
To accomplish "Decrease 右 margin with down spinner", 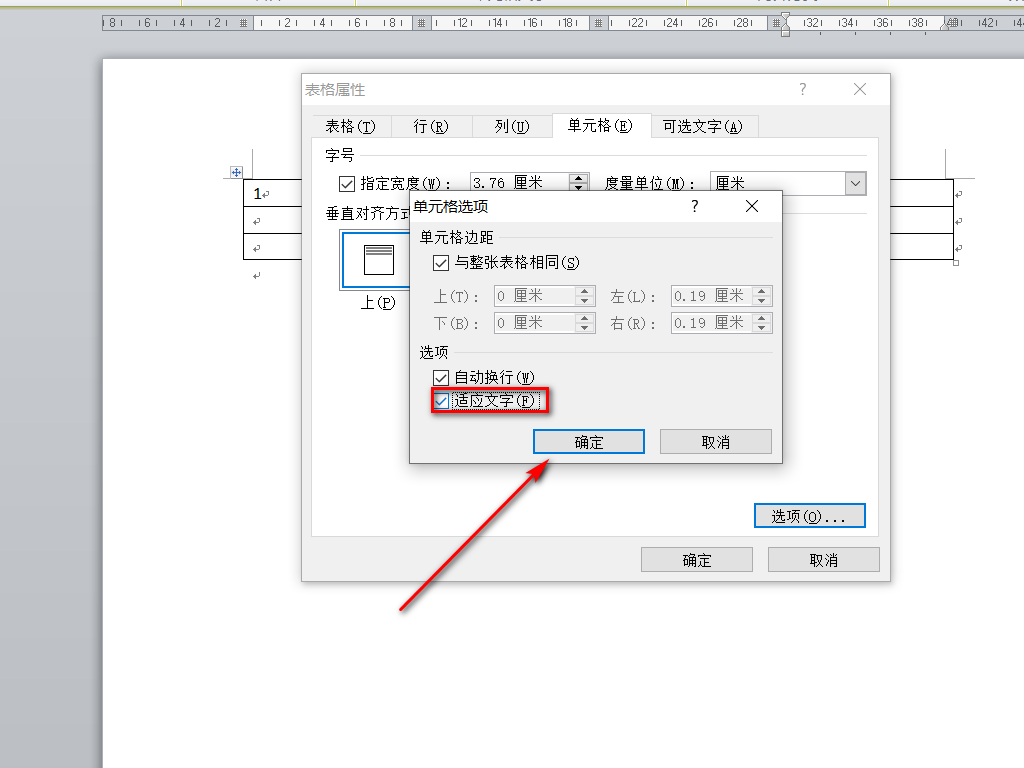I will coord(761,328).
